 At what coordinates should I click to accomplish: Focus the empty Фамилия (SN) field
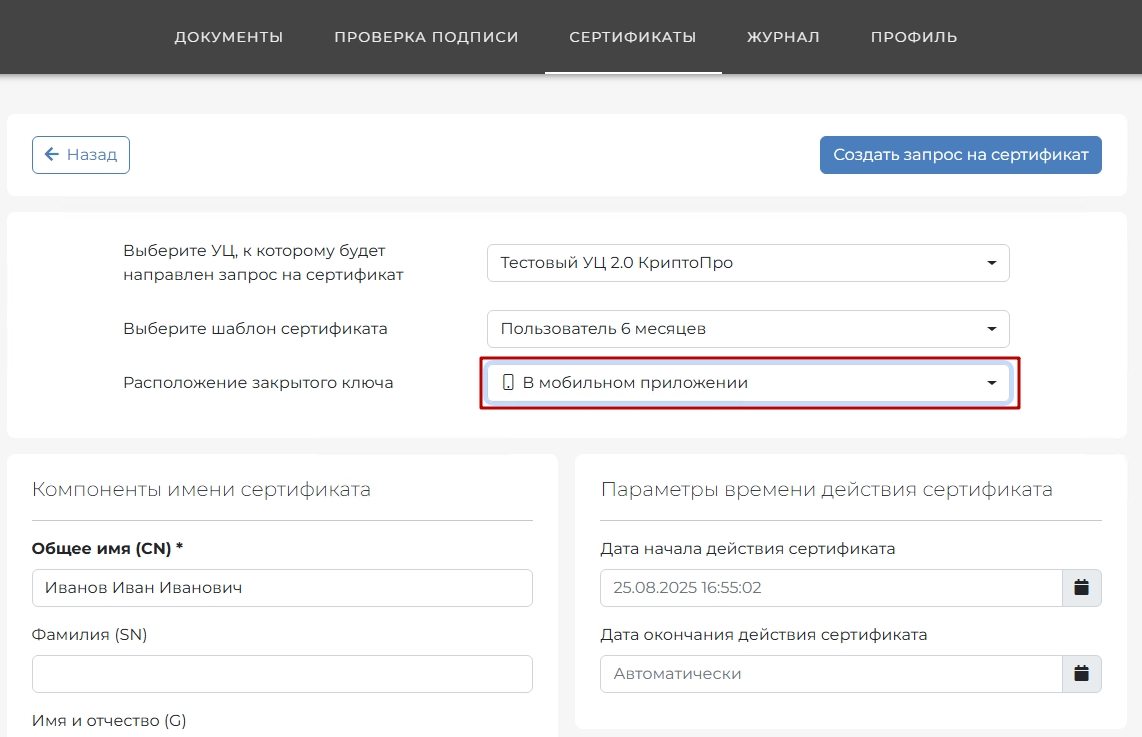click(282, 674)
